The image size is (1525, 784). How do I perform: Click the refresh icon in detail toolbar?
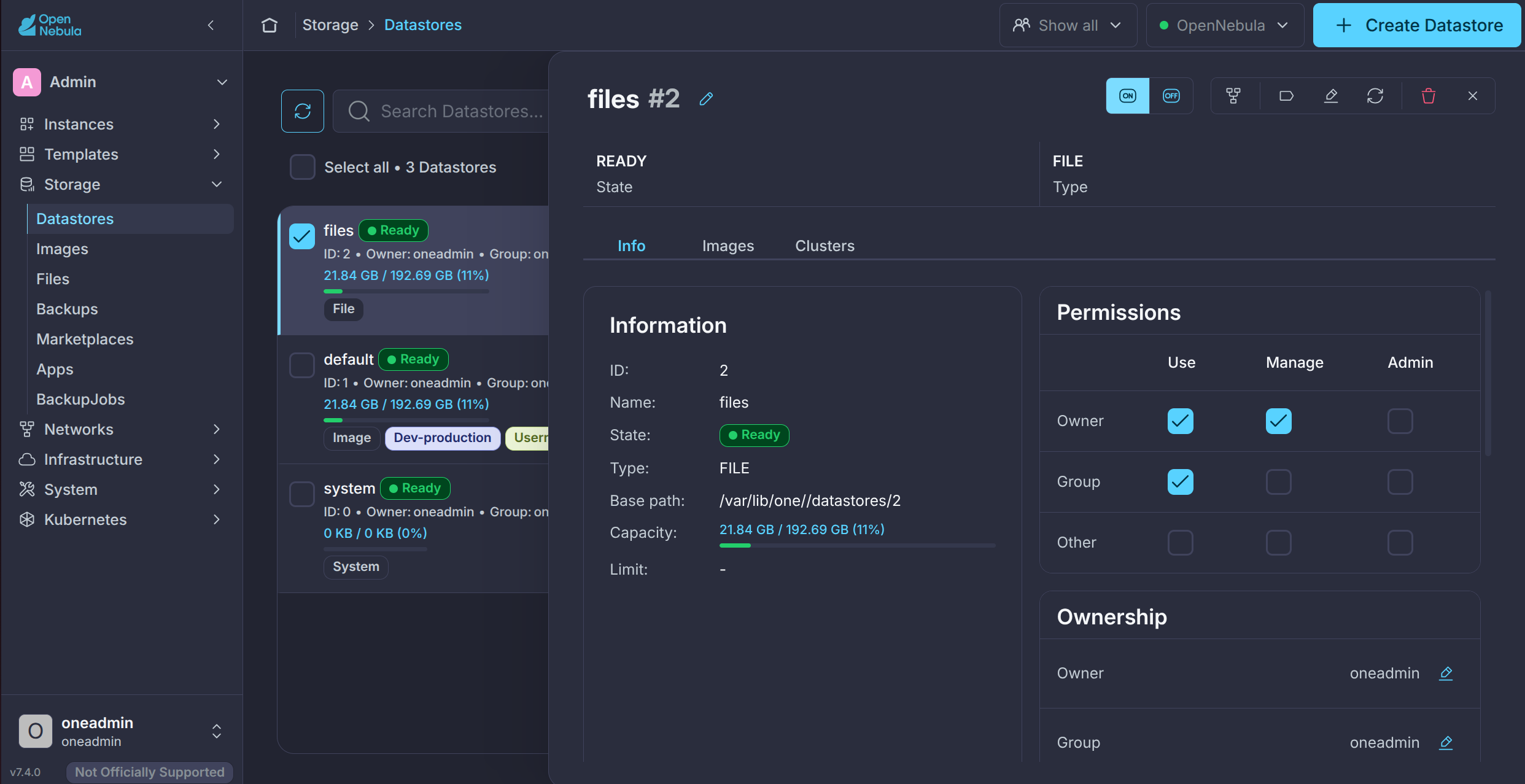click(1375, 96)
